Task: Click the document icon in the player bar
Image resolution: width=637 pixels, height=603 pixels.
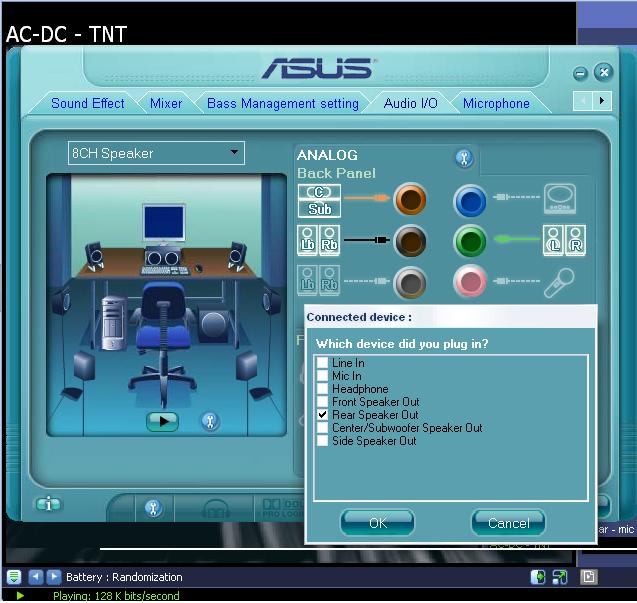Action: [x=588, y=577]
